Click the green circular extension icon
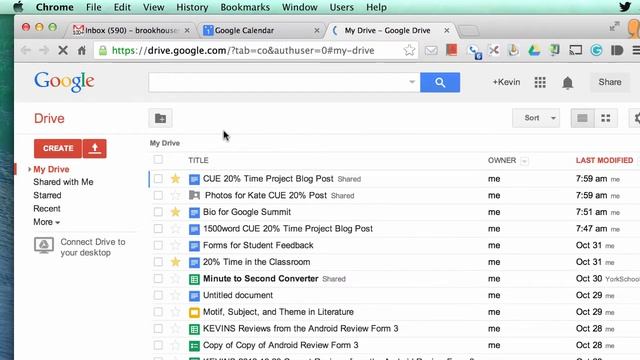Image resolution: width=640 pixels, height=360 pixels. coord(596,50)
